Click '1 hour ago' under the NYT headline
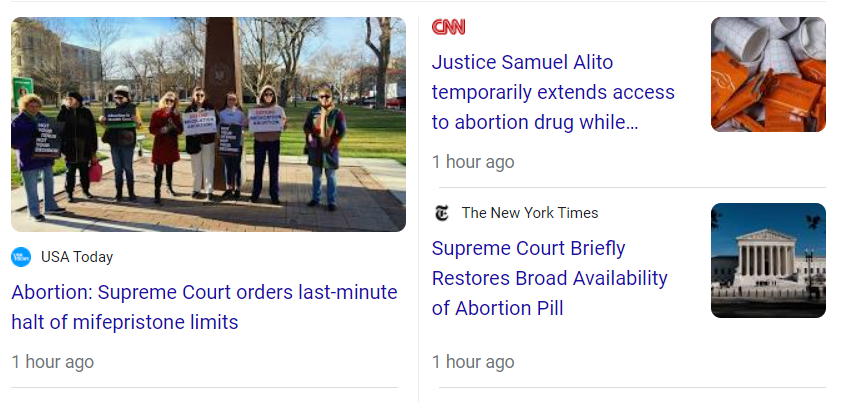 tap(473, 361)
